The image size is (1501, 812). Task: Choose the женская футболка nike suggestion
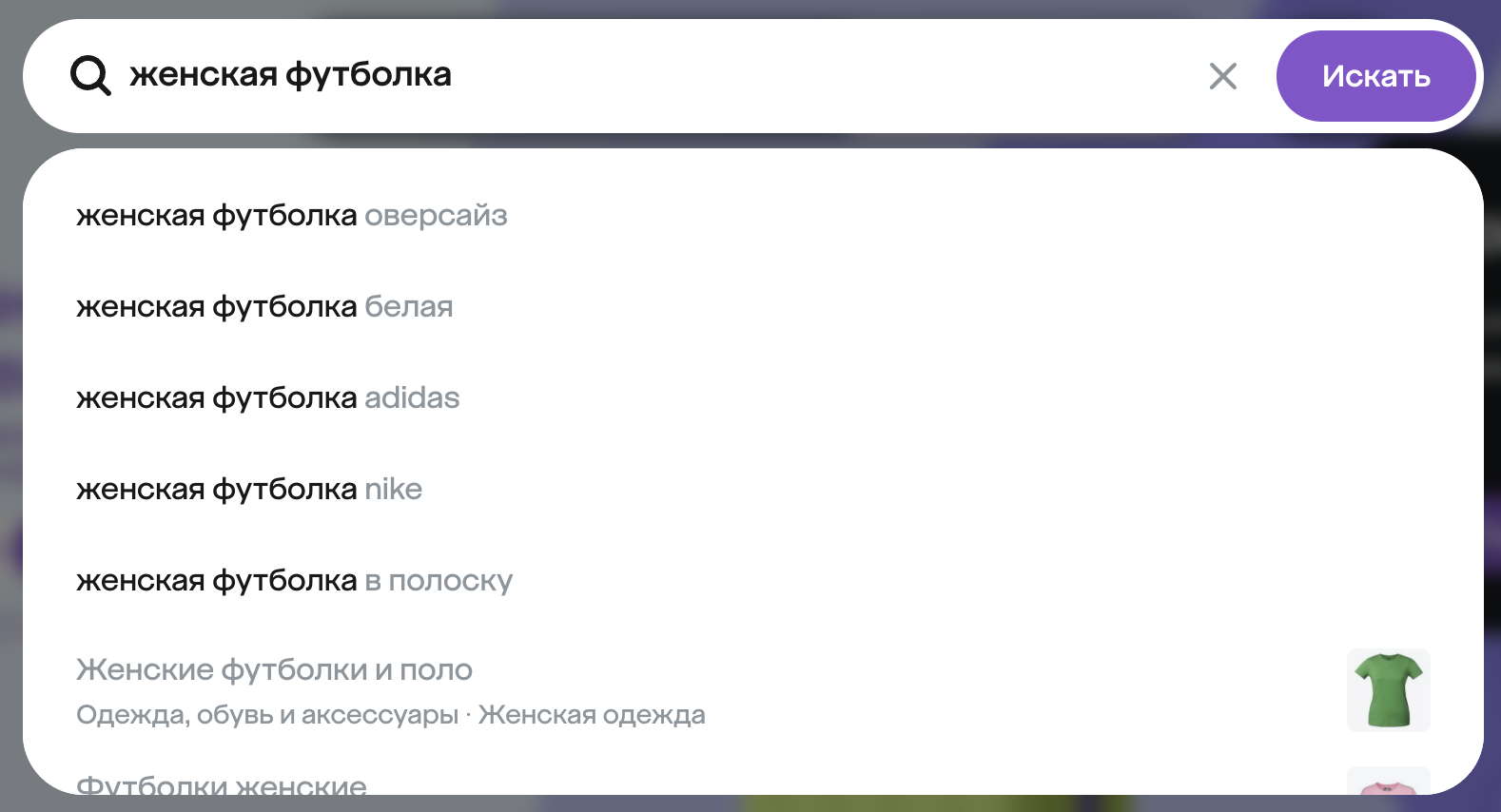pyautogui.click(x=751, y=490)
